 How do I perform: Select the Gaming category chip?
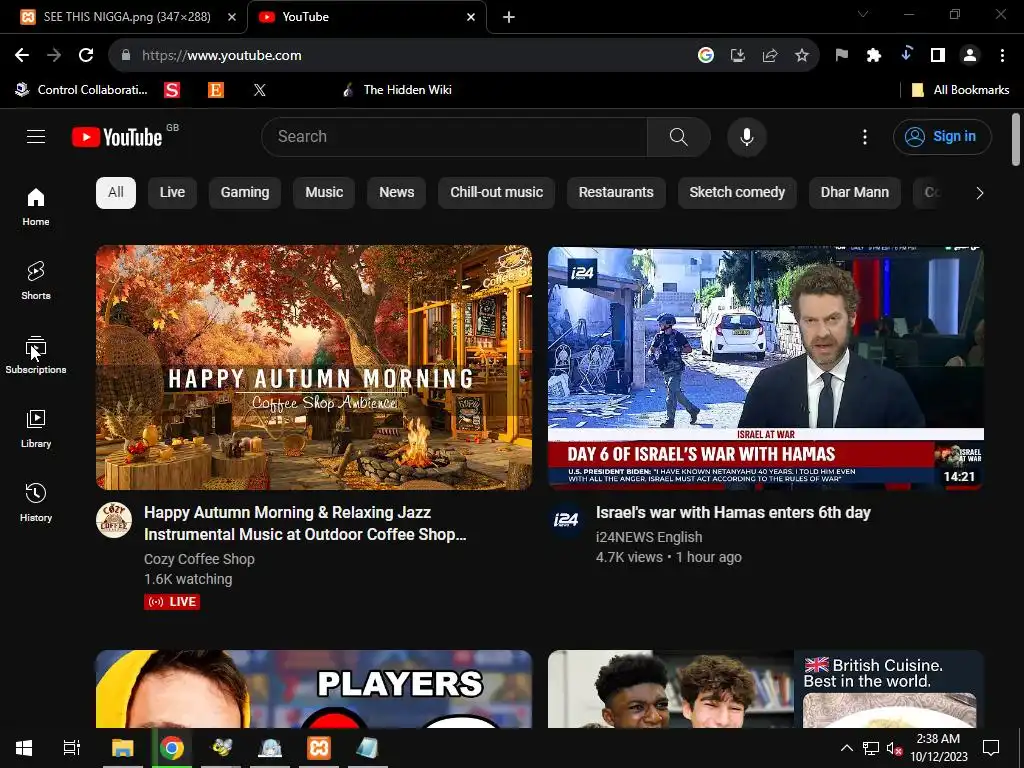pos(245,193)
